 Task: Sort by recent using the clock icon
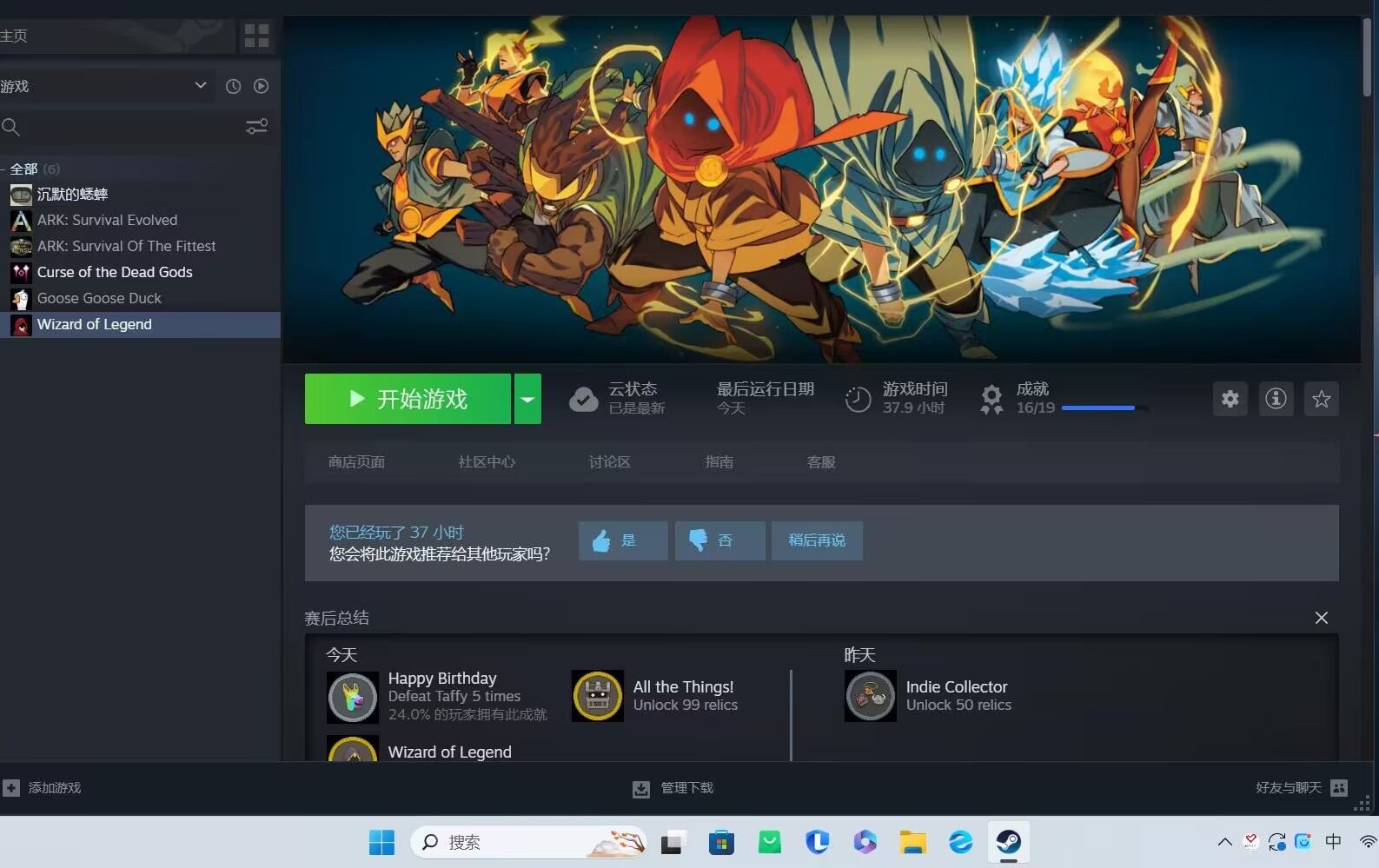click(x=233, y=86)
